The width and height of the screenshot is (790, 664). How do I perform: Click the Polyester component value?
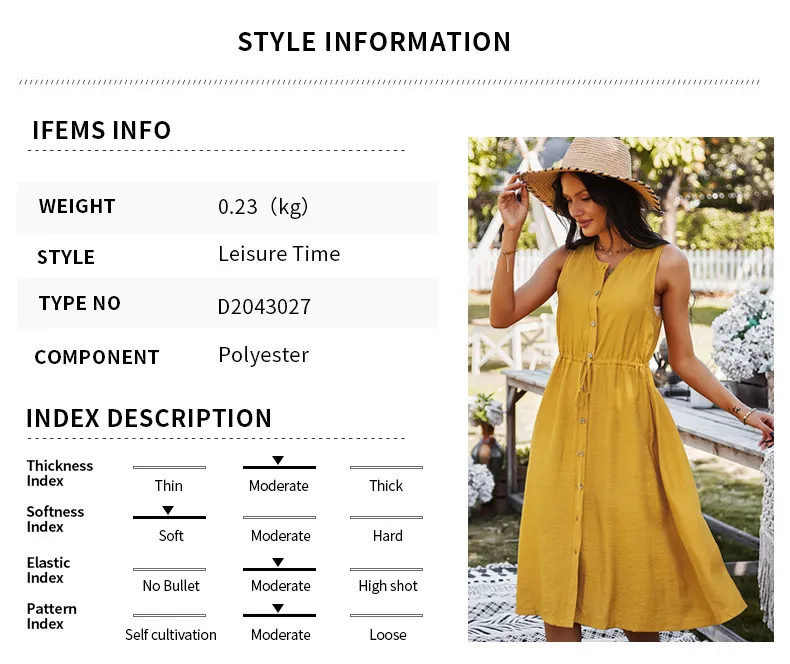(x=263, y=355)
